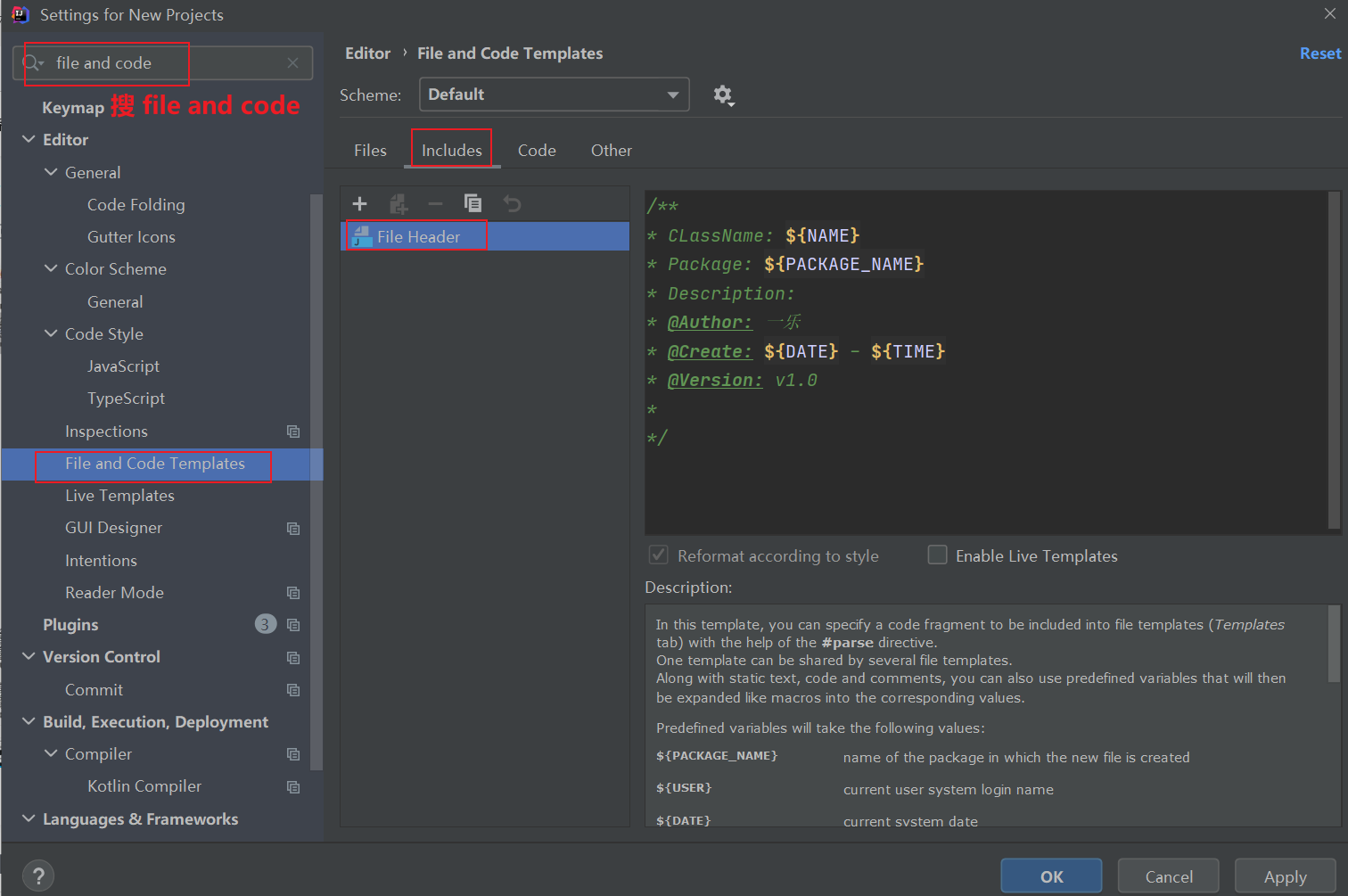Image resolution: width=1348 pixels, height=896 pixels.
Task: Open Inspections settings
Action: [x=106, y=432]
